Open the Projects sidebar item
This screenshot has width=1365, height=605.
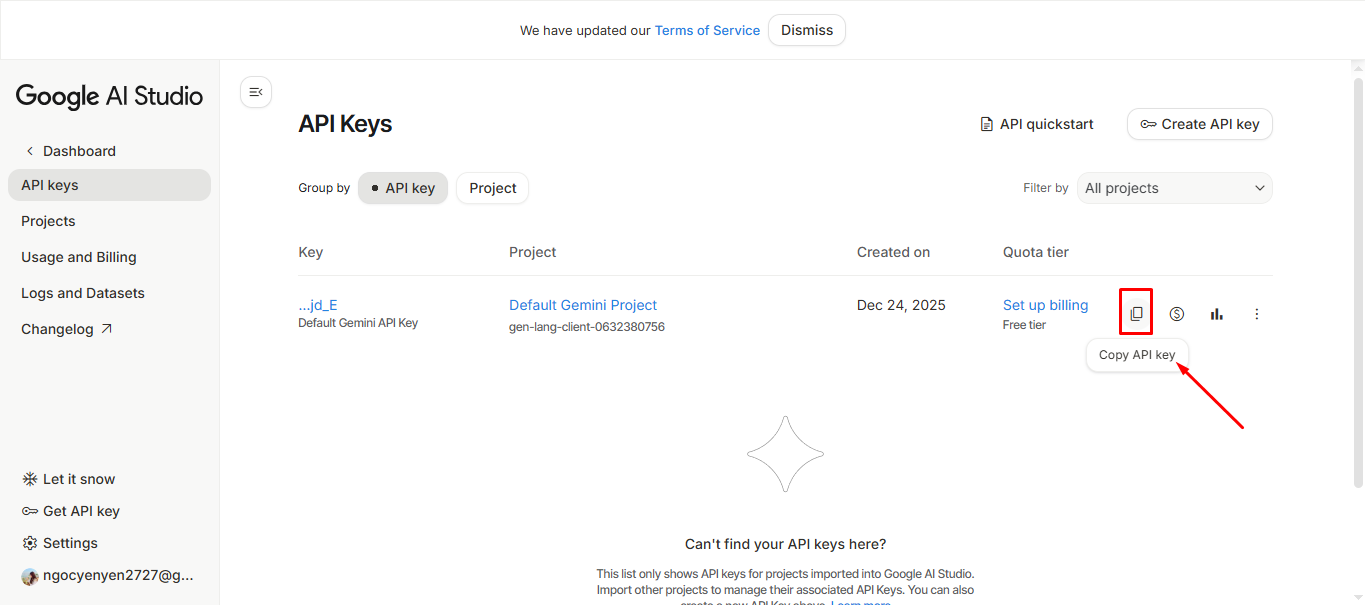[x=48, y=221]
